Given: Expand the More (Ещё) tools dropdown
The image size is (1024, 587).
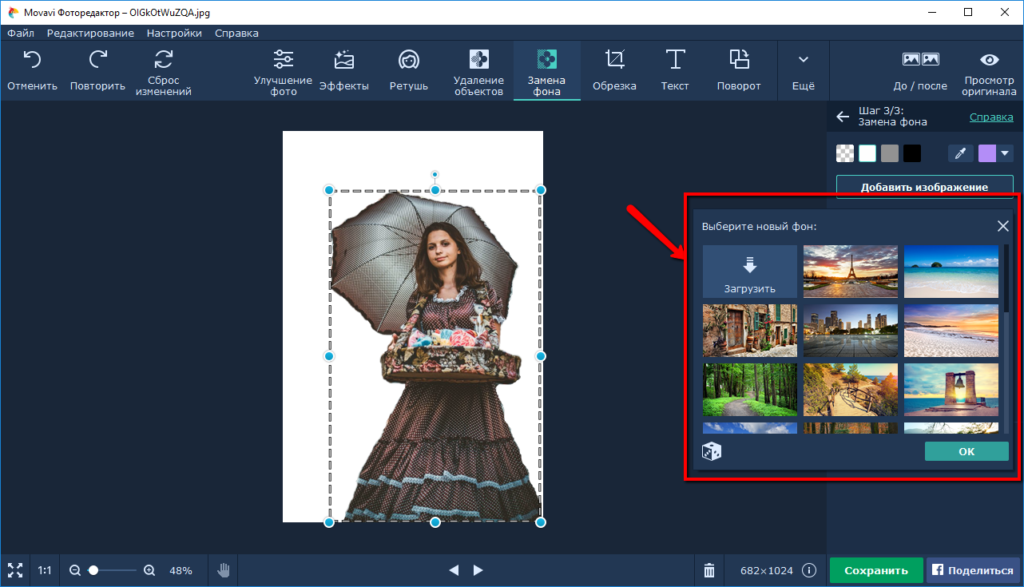Looking at the screenshot, I should (x=803, y=71).
